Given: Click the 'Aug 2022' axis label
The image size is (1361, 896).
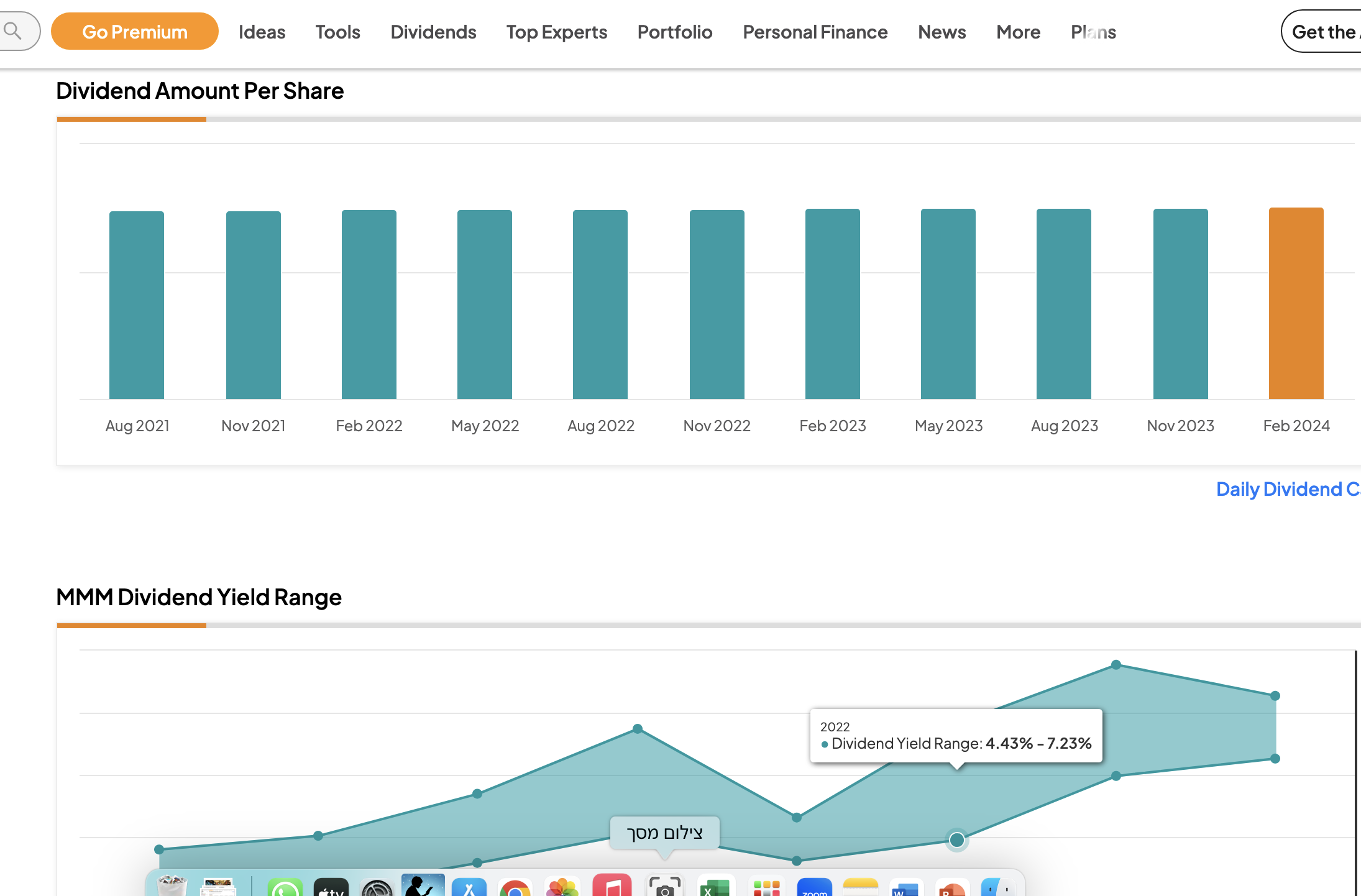Looking at the screenshot, I should (x=601, y=426).
